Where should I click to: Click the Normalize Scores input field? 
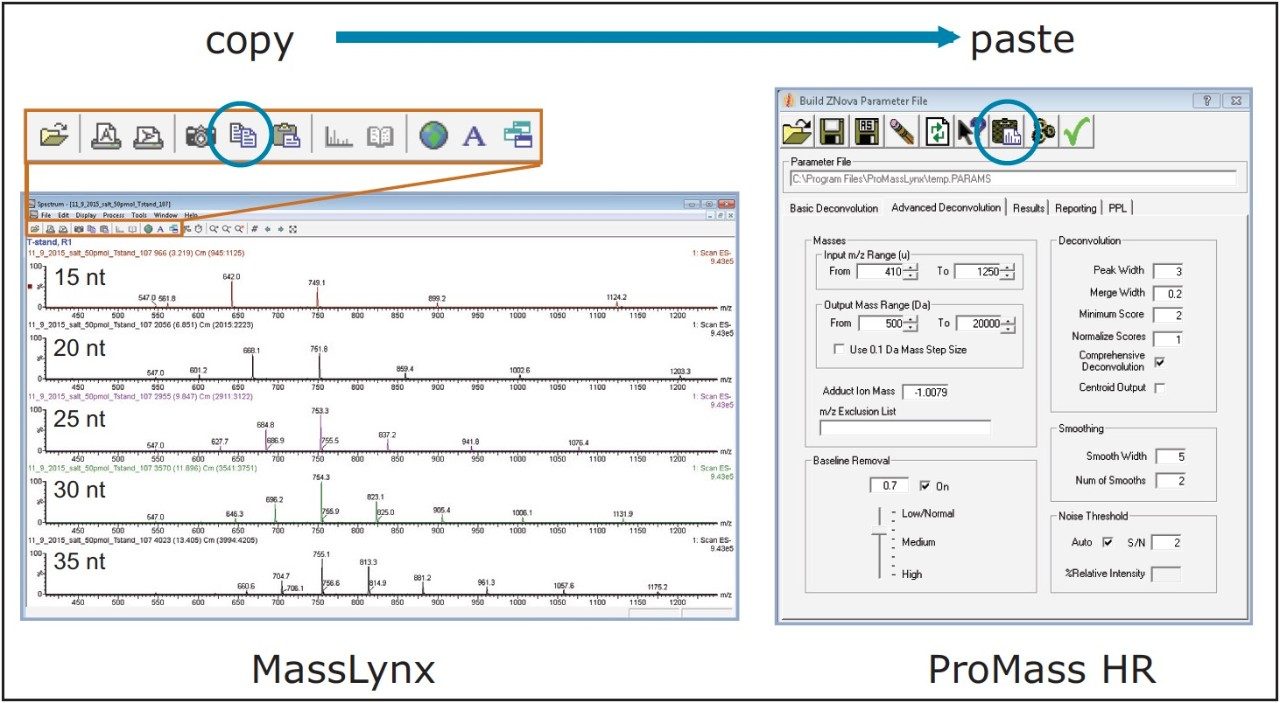click(x=1167, y=338)
